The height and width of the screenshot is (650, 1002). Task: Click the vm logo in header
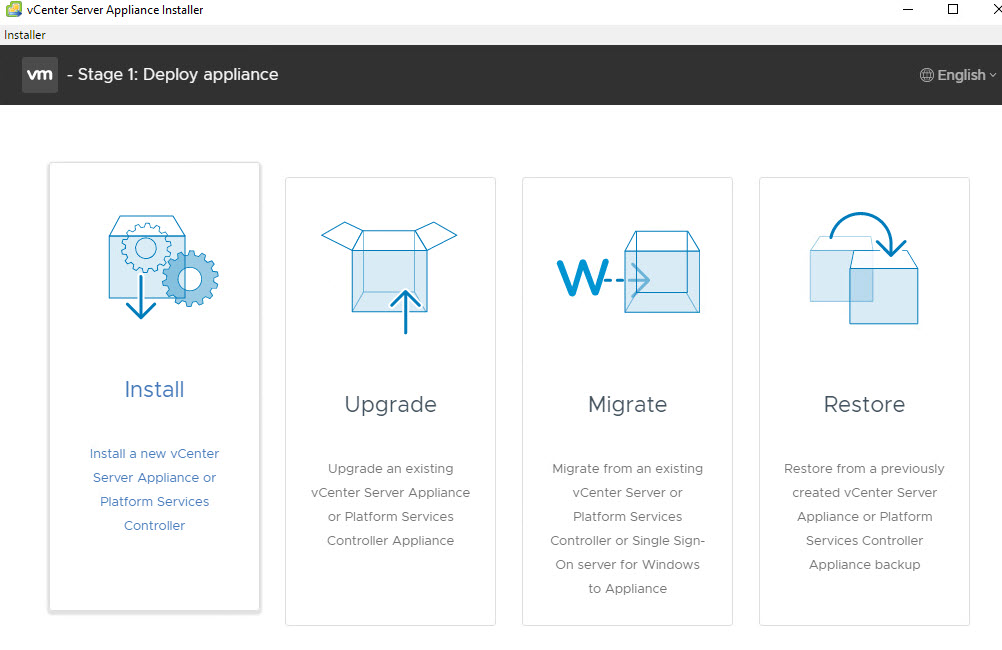click(x=40, y=75)
